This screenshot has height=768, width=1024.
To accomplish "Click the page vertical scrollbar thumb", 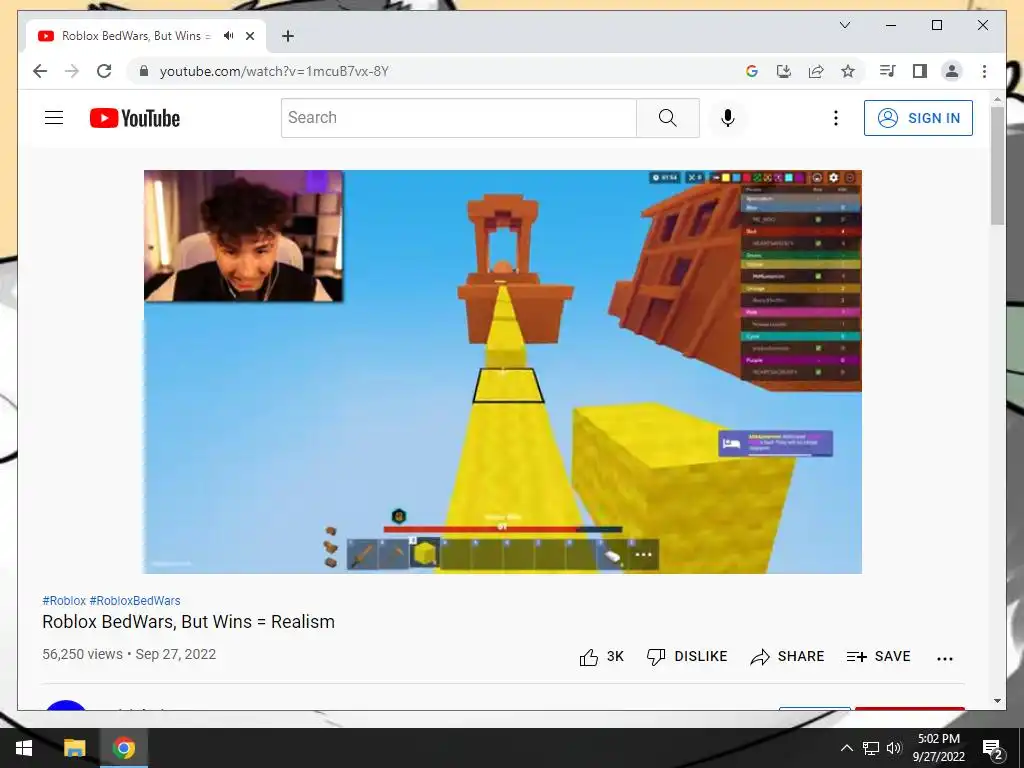I will coord(997,166).
